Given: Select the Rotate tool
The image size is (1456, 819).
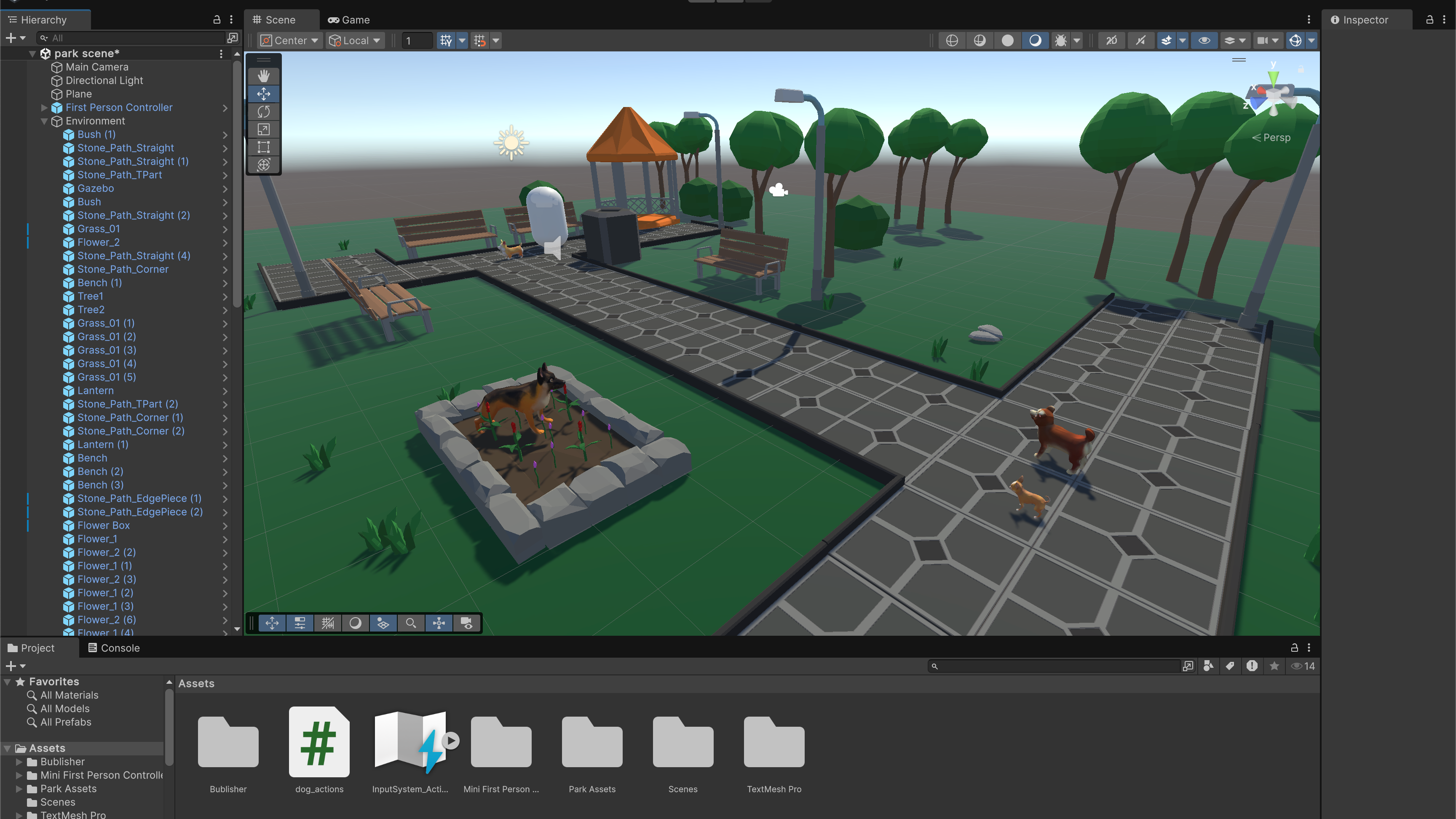Looking at the screenshot, I should pos(263,111).
